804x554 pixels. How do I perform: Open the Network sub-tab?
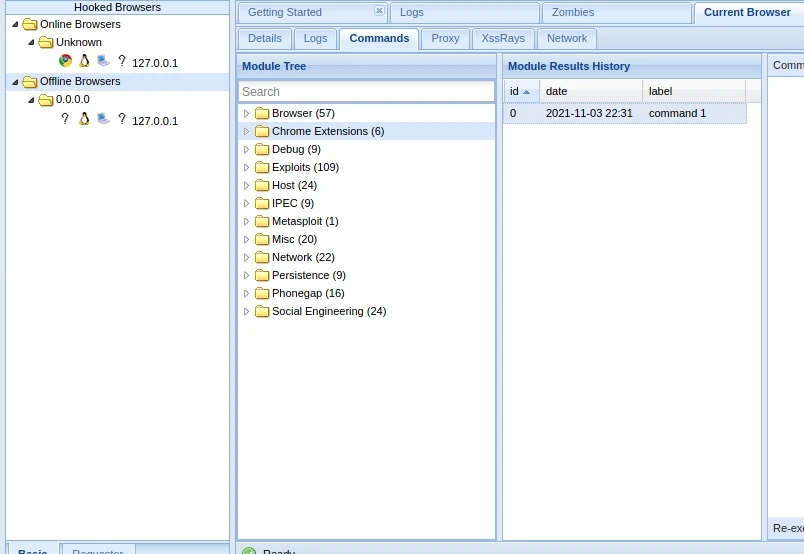567,39
